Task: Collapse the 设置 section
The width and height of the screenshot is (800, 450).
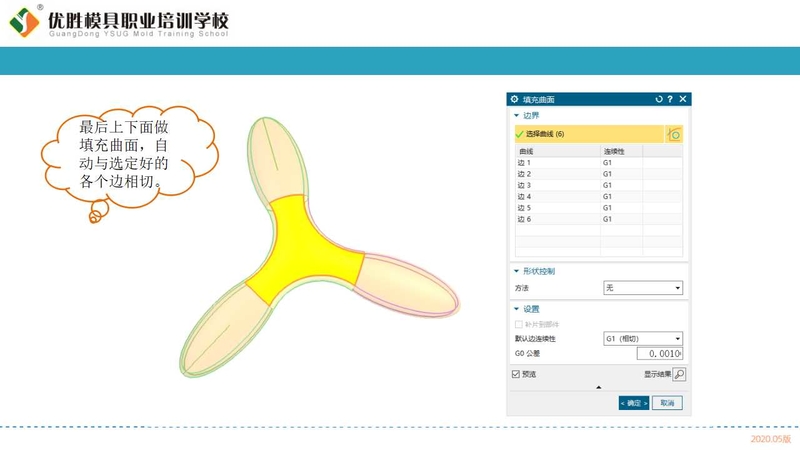Action: click(x=516, y=309)
